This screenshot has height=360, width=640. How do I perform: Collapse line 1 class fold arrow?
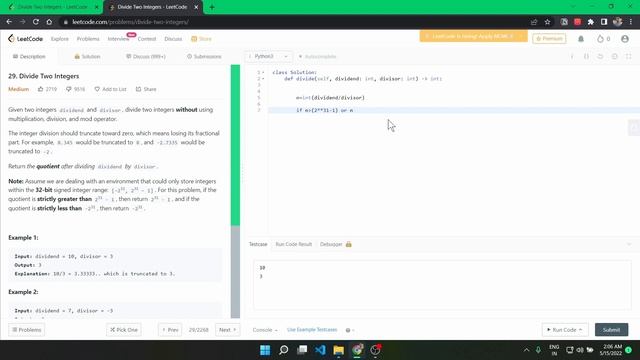tap(263, 72)
